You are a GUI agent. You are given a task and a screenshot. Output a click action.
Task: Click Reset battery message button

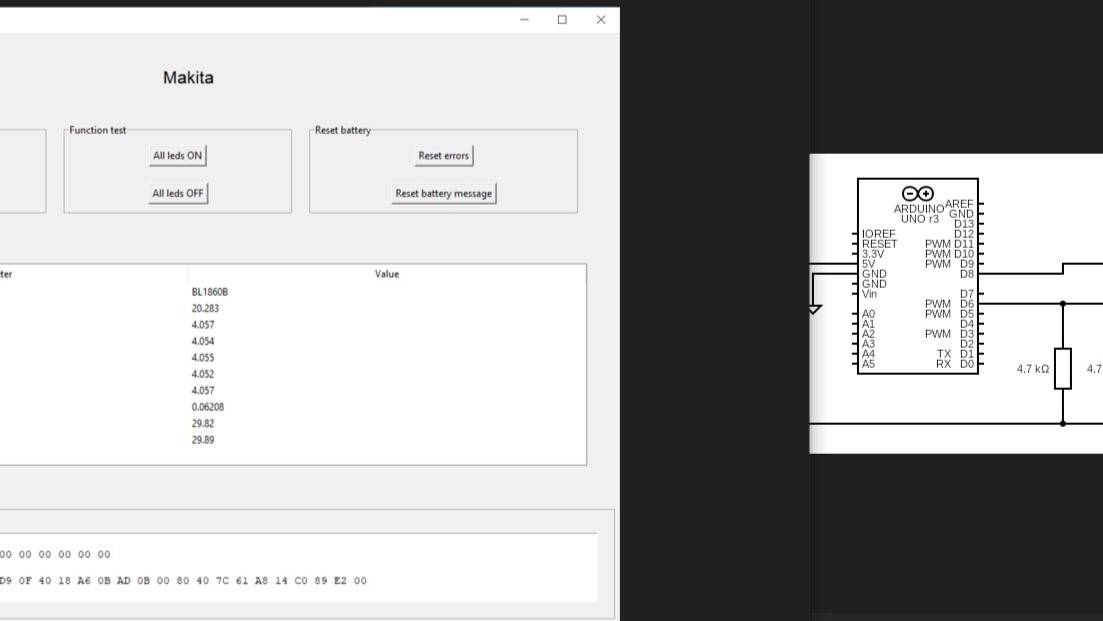pyautogui.click(x=443, y=193)
